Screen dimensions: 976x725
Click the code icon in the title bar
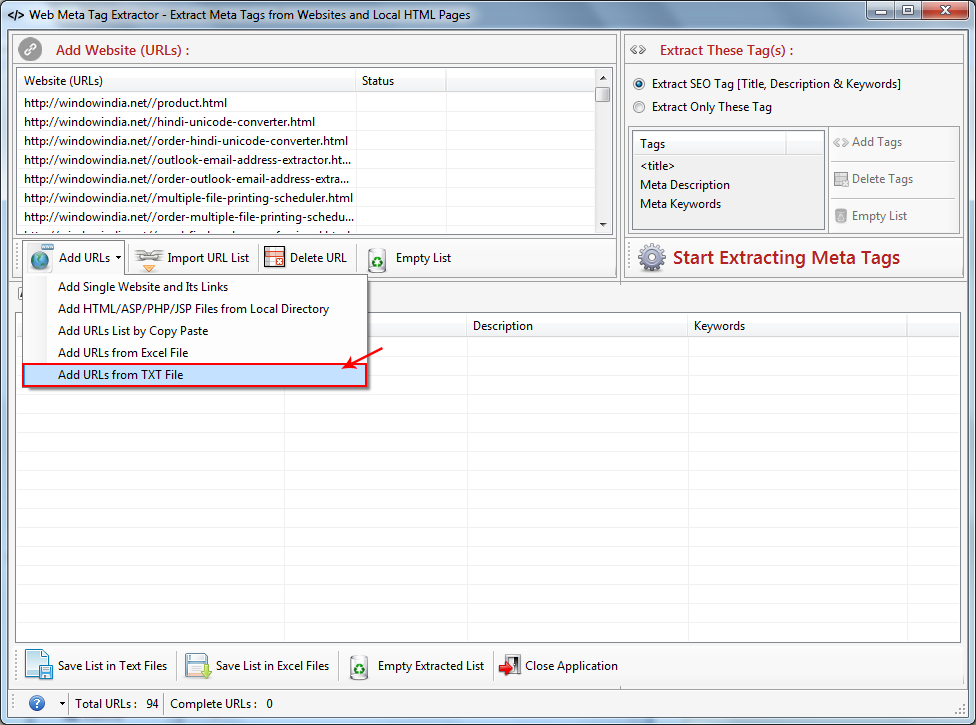tap(16, 14)
